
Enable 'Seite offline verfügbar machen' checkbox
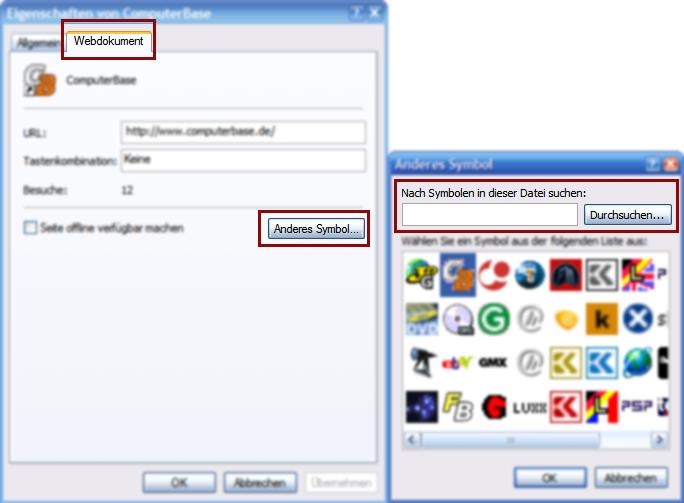point(30,228)
